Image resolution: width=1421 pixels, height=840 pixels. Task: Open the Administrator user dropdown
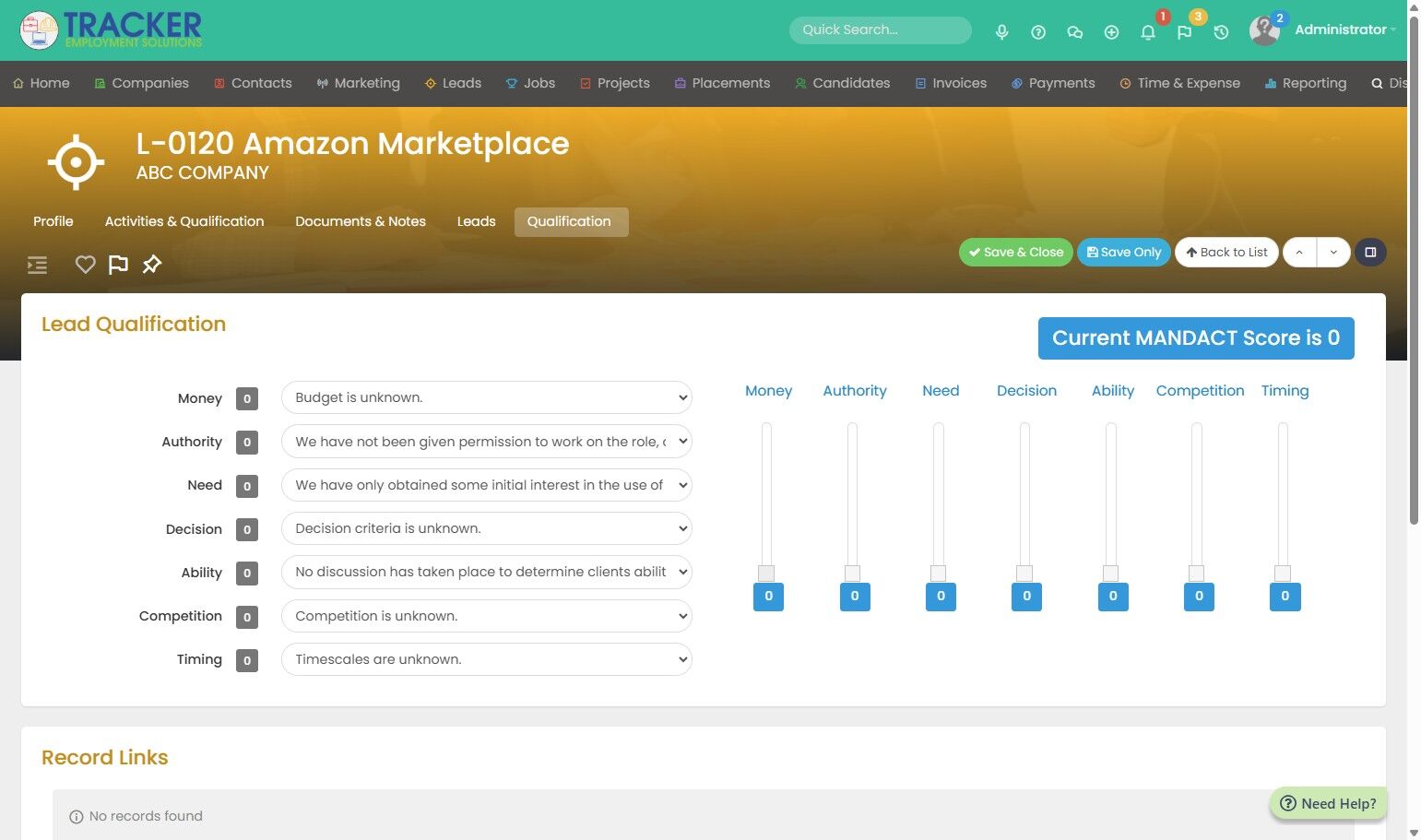(1344, 30)
